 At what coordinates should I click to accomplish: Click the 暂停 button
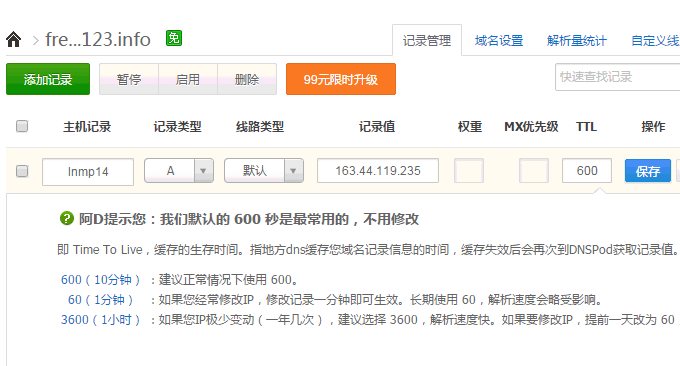[x=129, y=79]
